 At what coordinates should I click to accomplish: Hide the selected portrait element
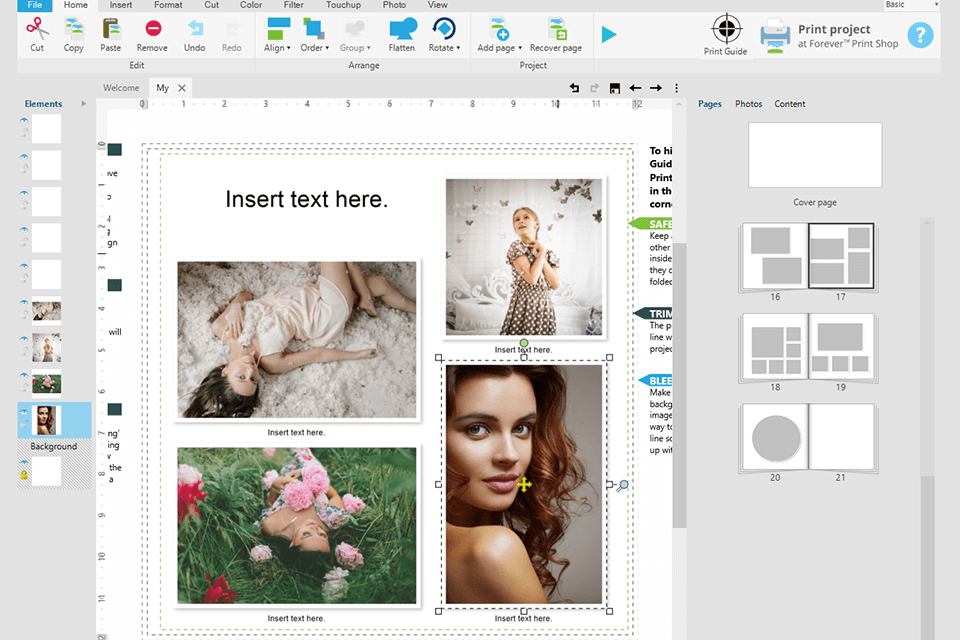pos(24,412)
